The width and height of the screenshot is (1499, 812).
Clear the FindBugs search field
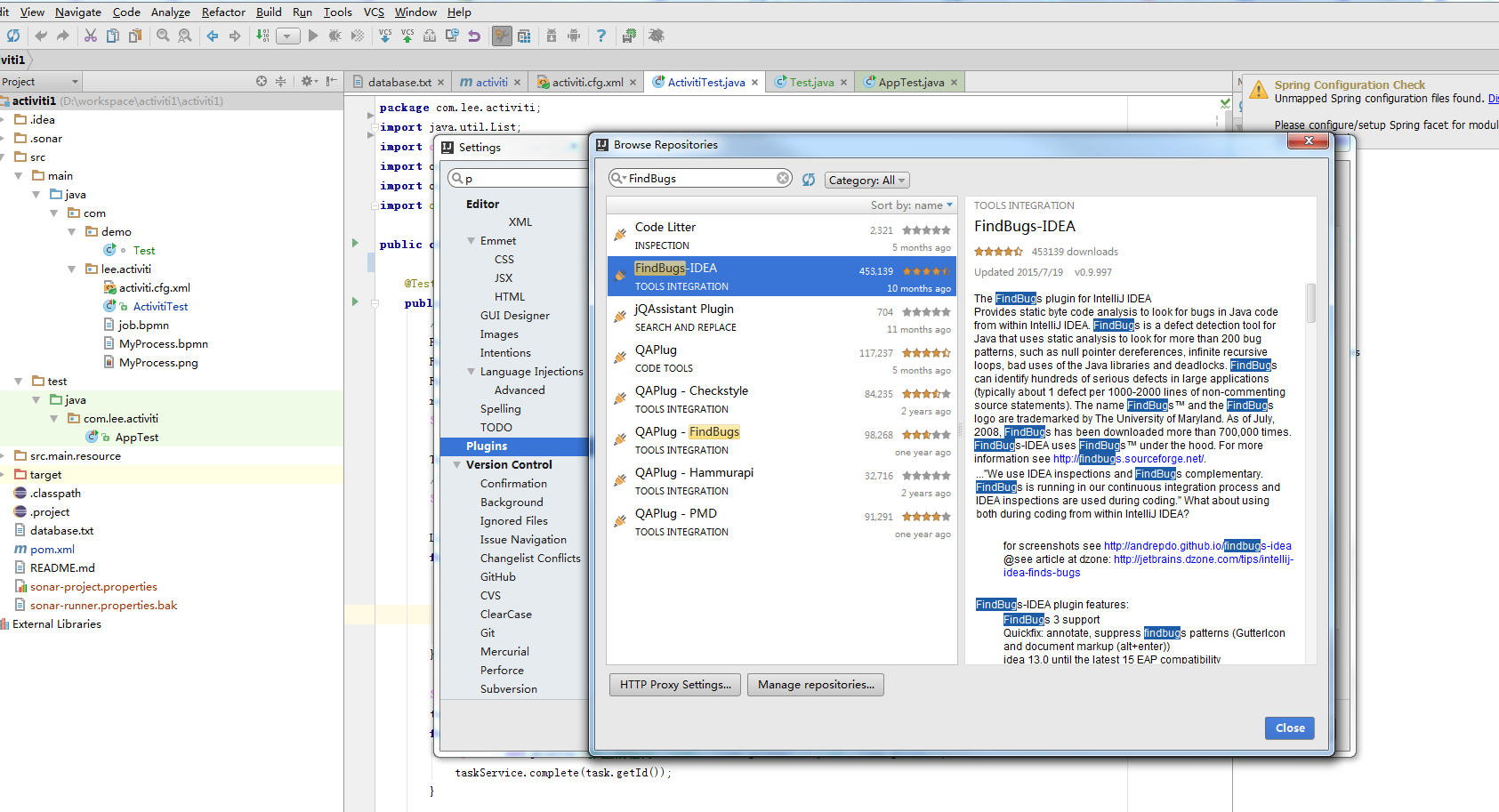click(x=783, y=178)
